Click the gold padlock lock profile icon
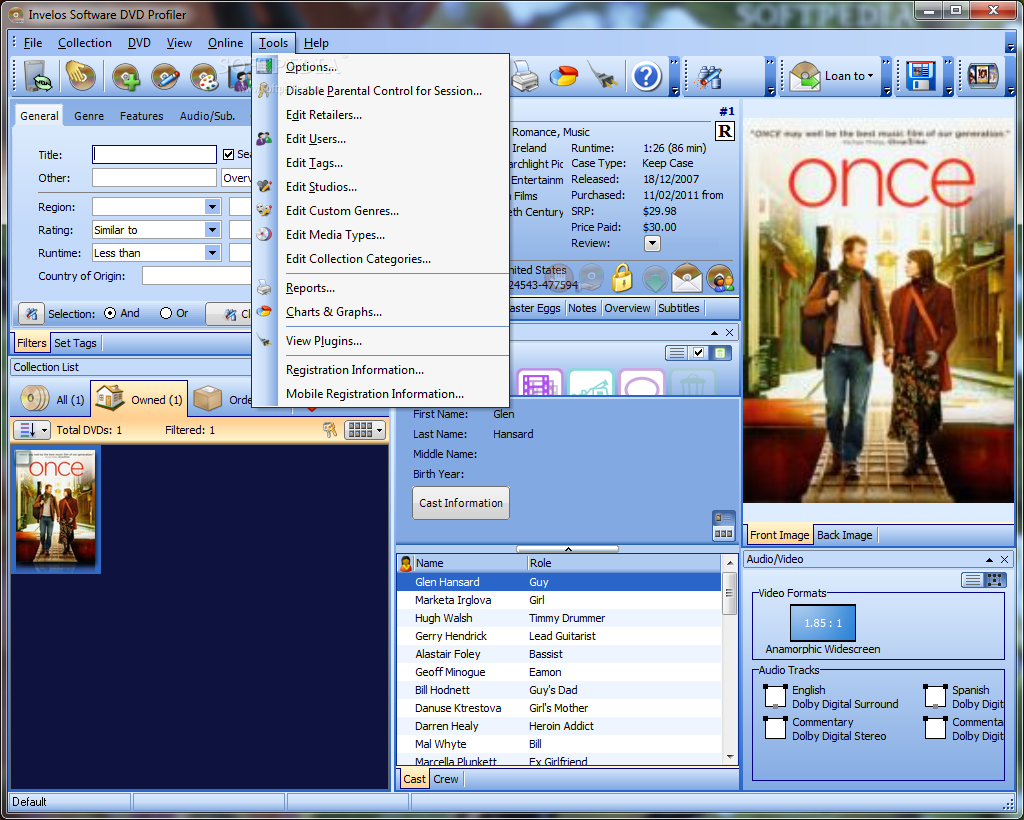The width and height of the screenshot is (1024, 820). (x=622, y=278)
